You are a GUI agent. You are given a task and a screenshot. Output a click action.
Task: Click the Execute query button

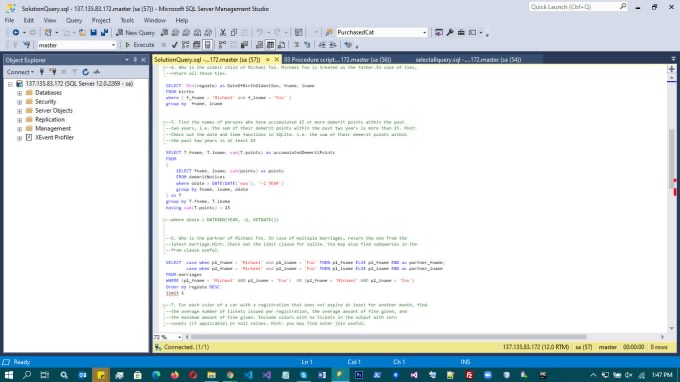pos(140,45)
